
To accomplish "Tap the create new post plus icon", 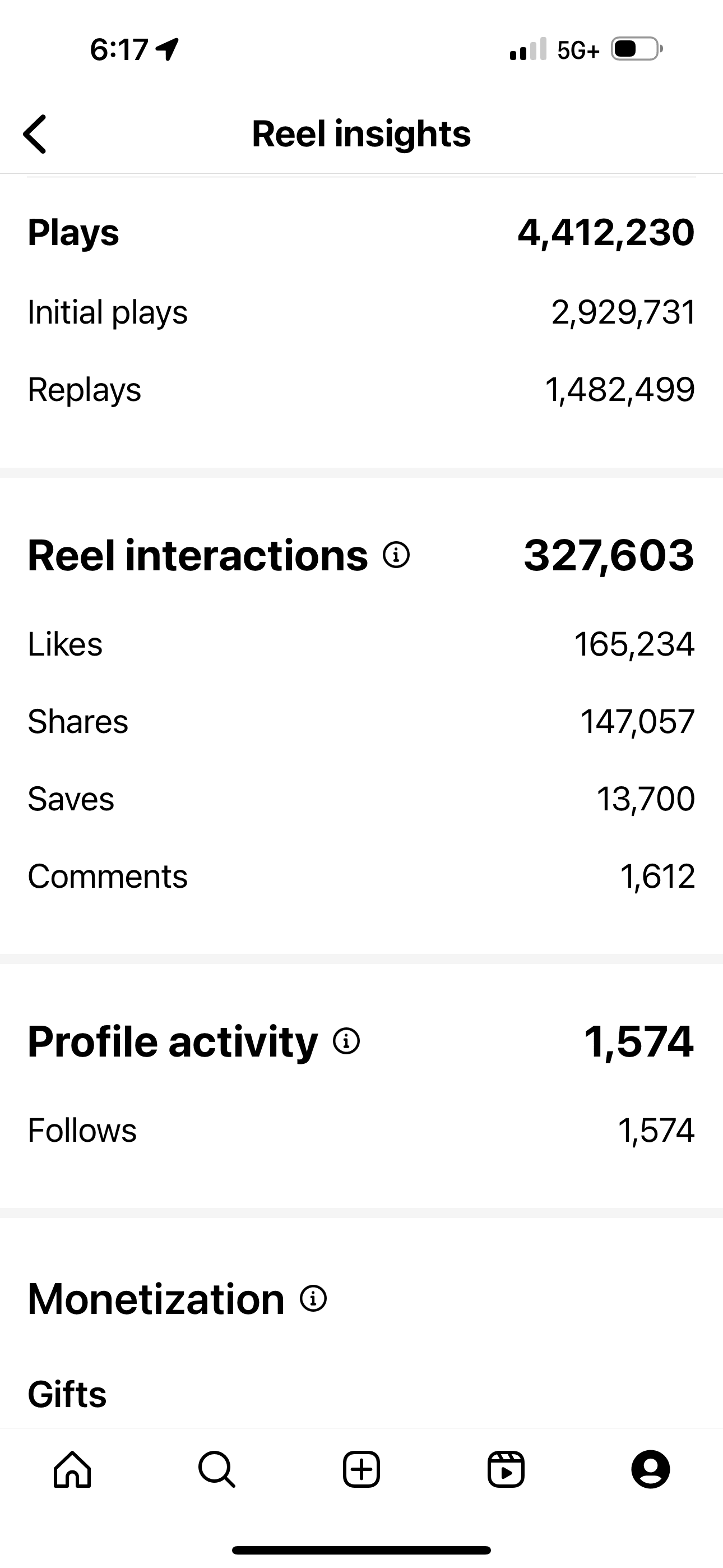I will pos(361,1469).
